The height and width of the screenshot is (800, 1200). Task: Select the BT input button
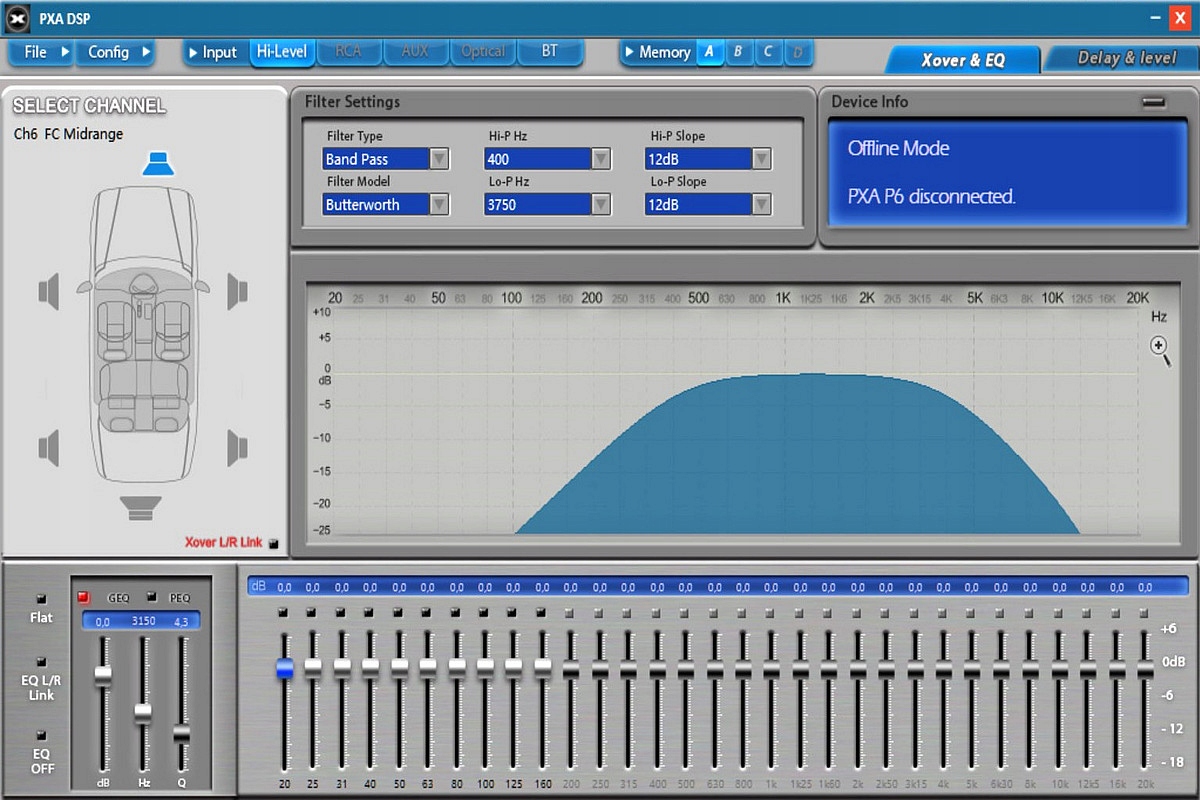coord(549,52)
